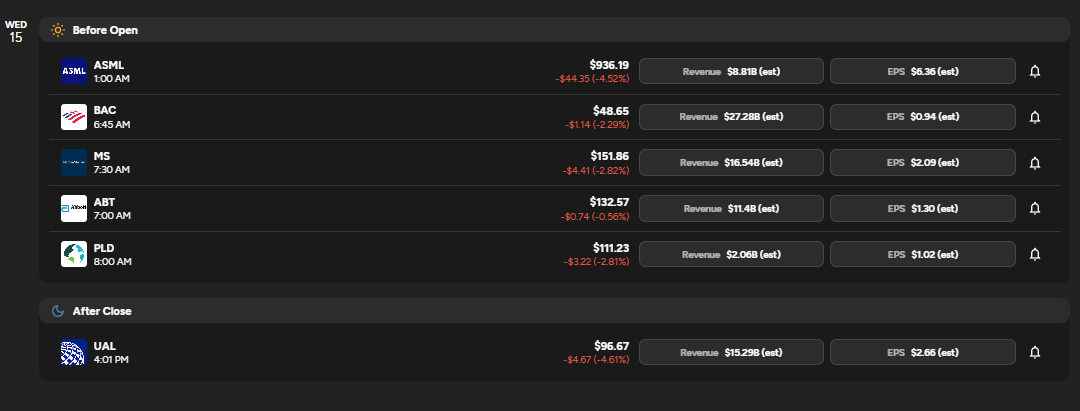This screenshot has width=1080, height=411.
Task: Set the bell alert for ABT
Action: coord(1035,208)
